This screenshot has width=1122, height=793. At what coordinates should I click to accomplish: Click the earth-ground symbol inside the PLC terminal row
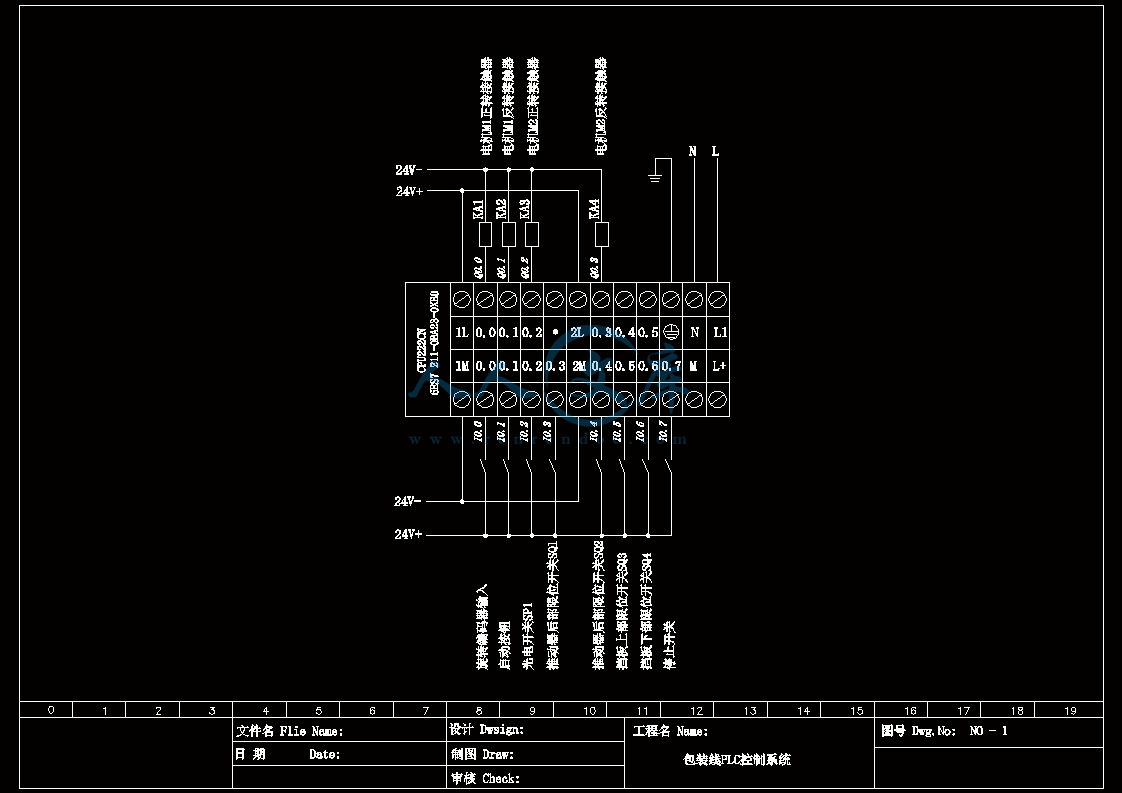670,332
